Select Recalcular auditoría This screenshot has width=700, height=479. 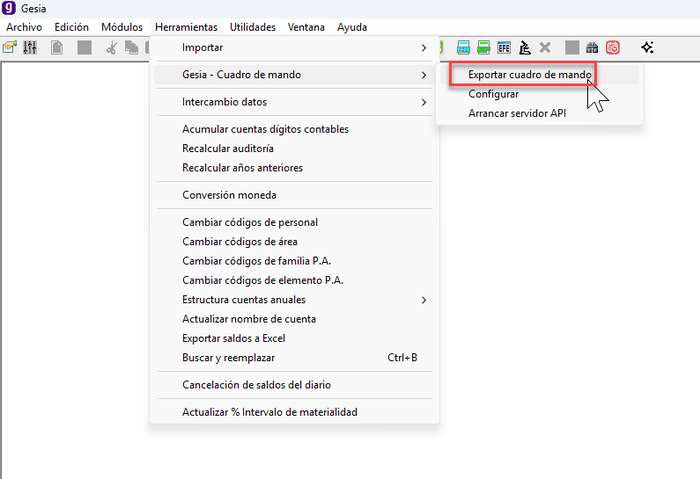tap(228, 148)
